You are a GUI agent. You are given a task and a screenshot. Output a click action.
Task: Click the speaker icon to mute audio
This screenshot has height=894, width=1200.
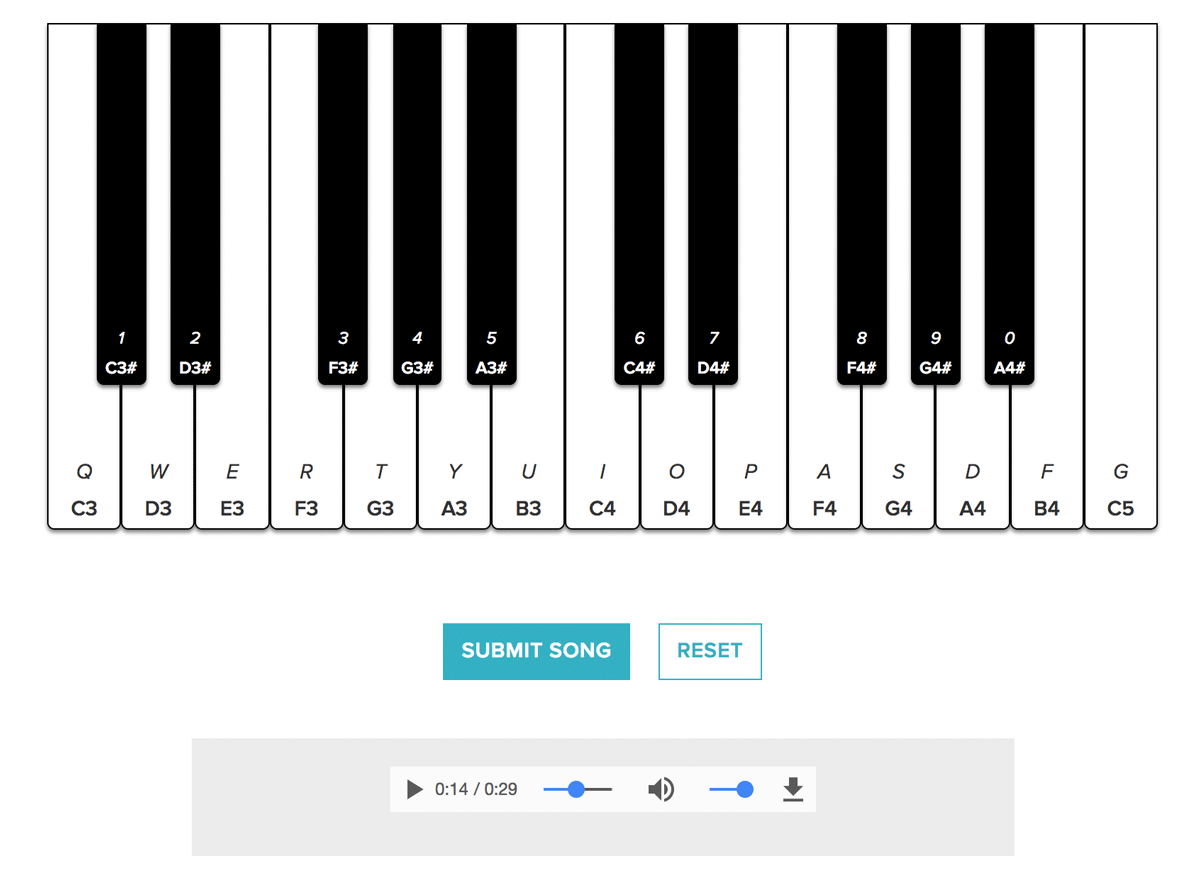(x=661, y=789)
